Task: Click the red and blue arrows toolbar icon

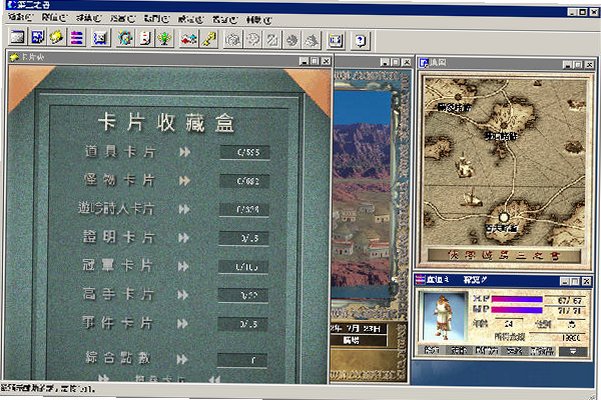Action: point(189,39)
